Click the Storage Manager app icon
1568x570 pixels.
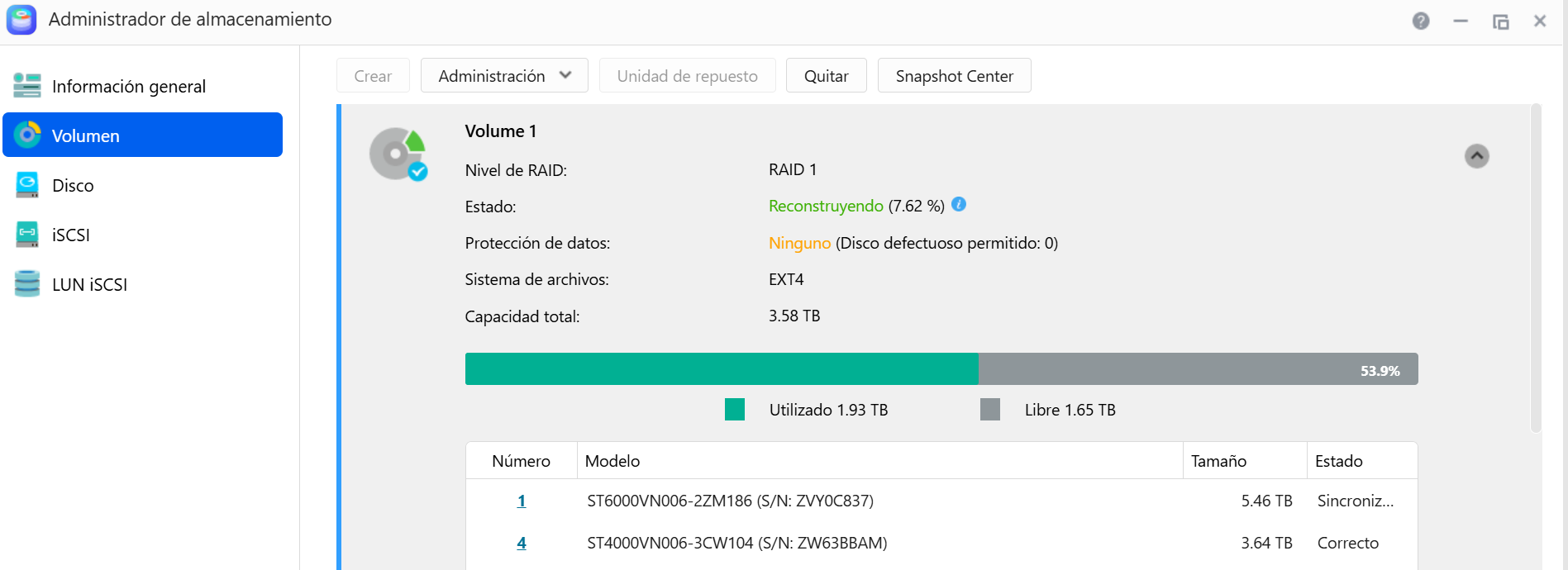point(21,20)
